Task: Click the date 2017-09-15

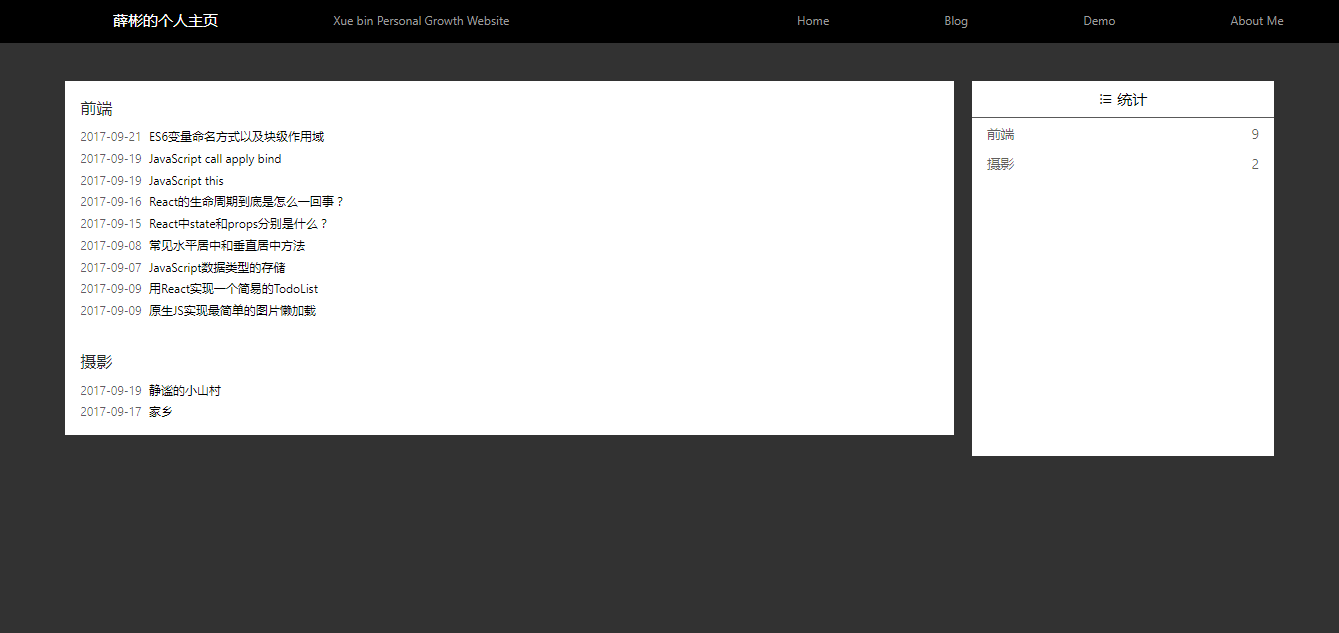Action: pyautogui.click(x=111, y=224)
